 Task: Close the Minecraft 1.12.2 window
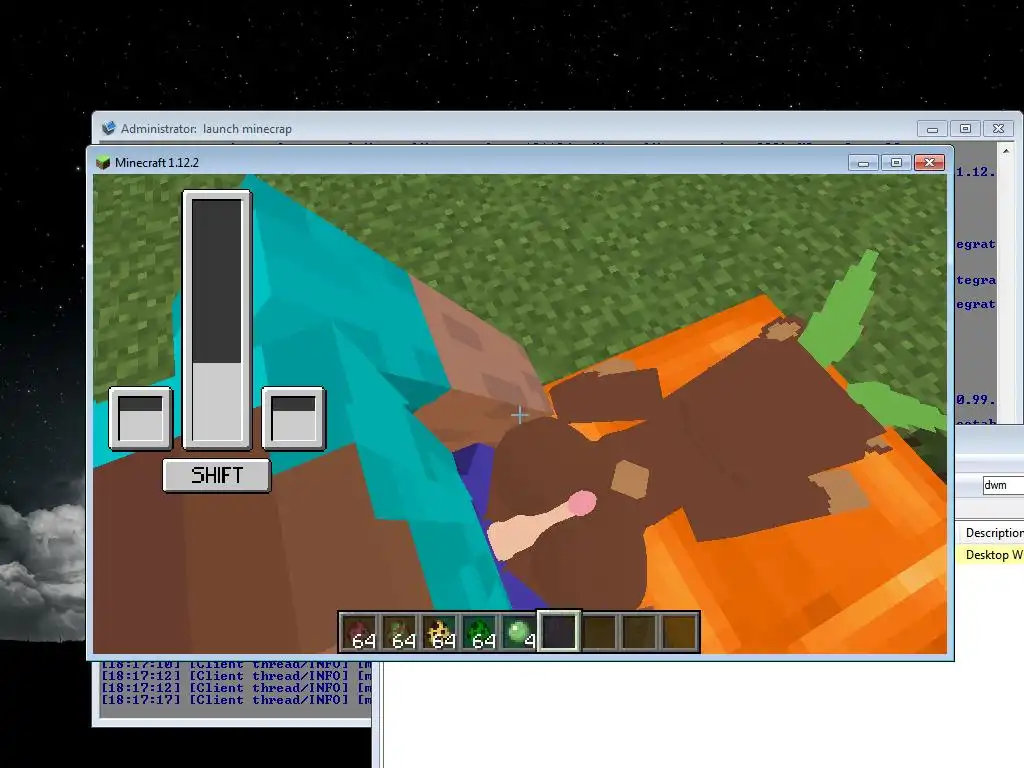pos(929,163)
